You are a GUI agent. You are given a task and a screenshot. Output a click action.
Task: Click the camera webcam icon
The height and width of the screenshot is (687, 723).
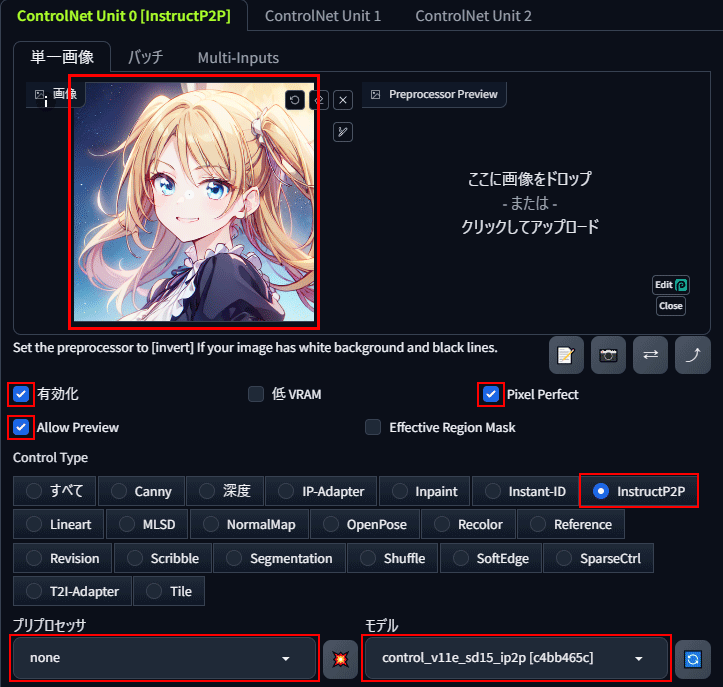pos(608,355)
